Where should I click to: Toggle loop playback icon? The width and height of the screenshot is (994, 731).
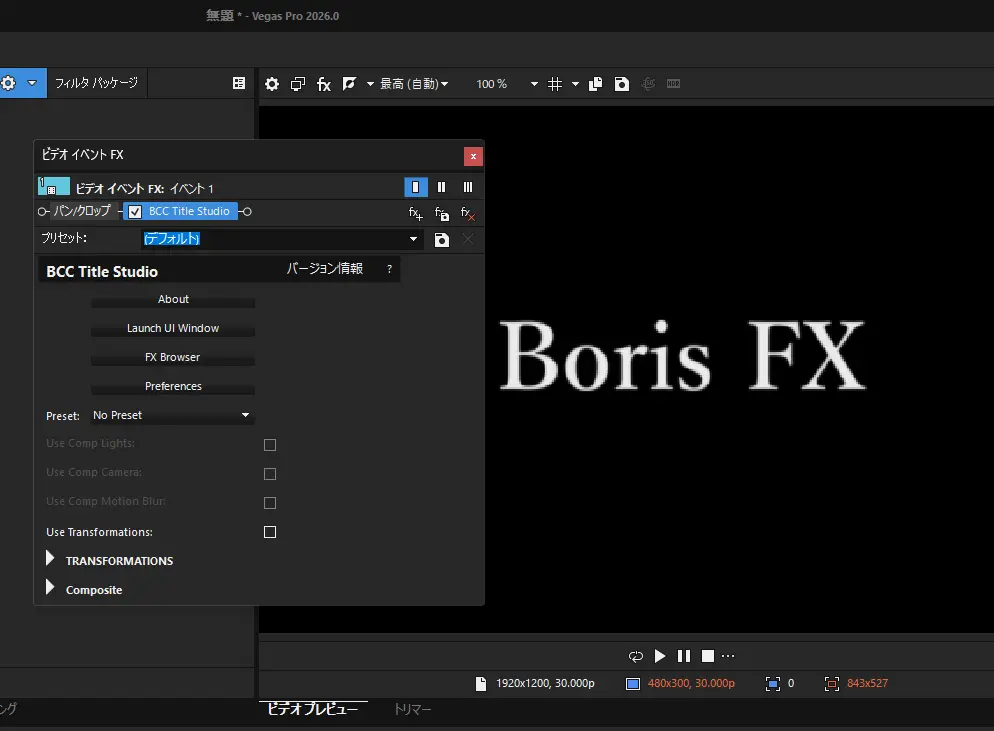(636, 656)
